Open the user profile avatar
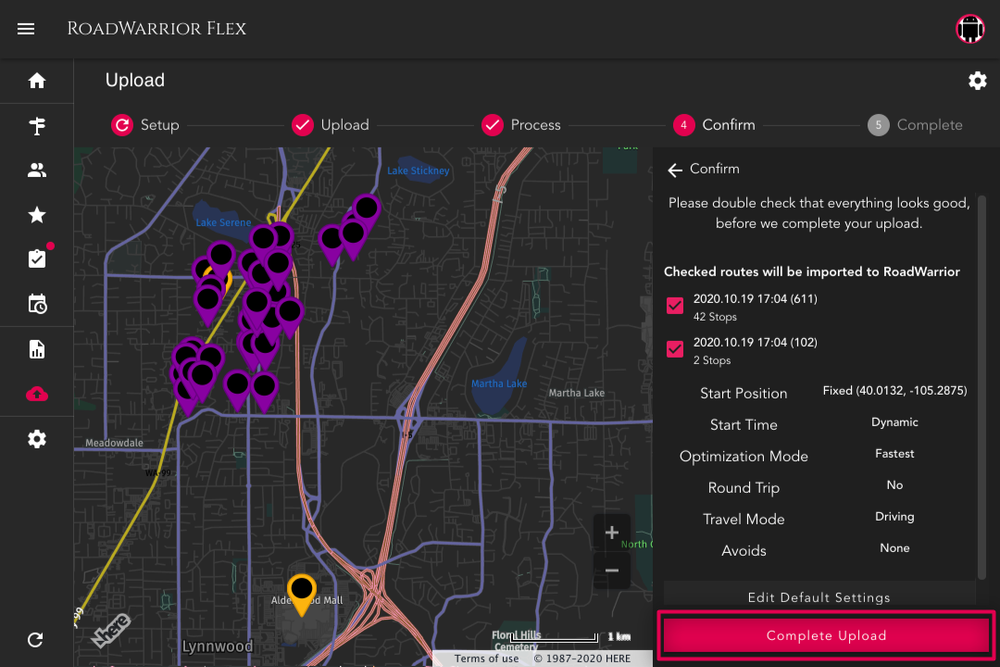This screenshot has height=667, width=1000. tap(970, 29)
